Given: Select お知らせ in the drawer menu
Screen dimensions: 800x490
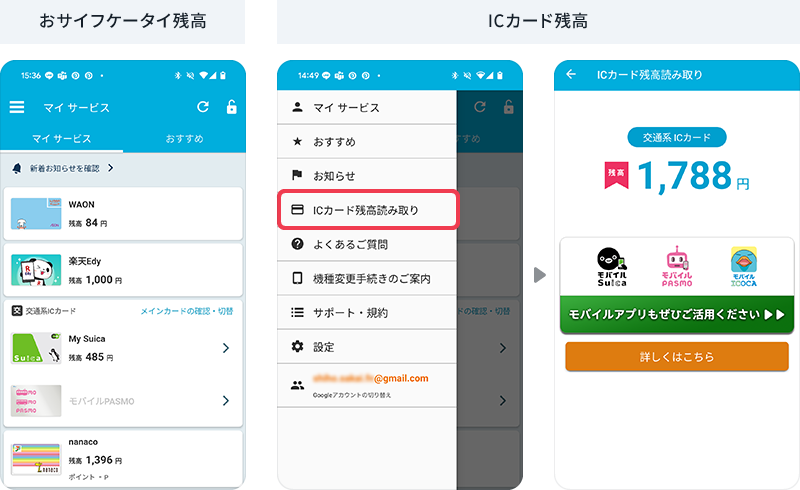Looking at the screenshot, I should [367, 176].
